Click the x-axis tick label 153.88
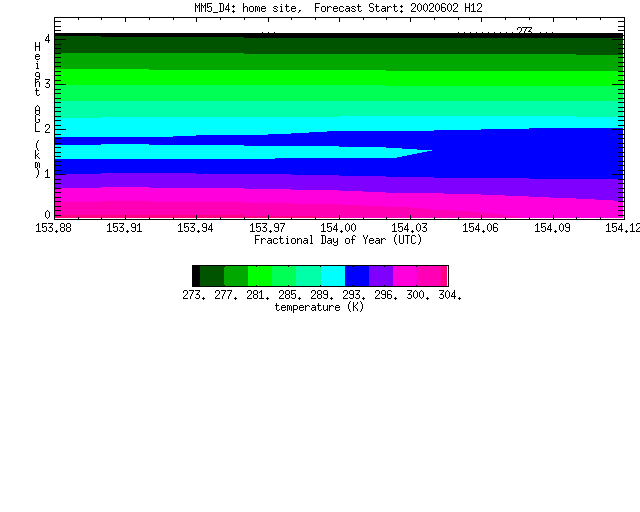This screenshot has width=640, height=512. tap(53, 228)
